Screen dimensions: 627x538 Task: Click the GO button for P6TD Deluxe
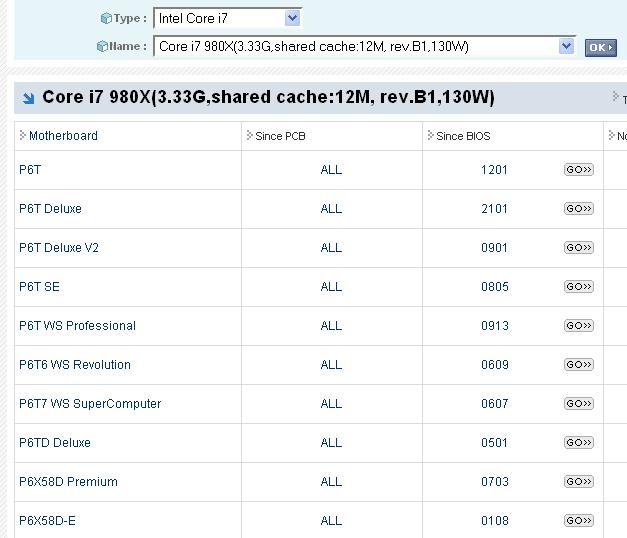579,442
